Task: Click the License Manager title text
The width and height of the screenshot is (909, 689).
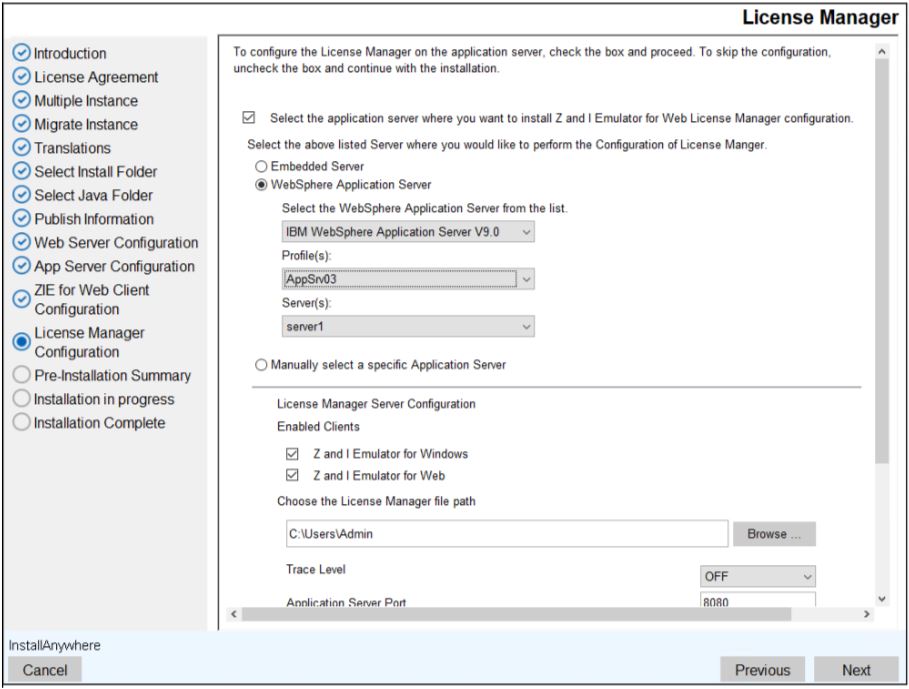Action: 820,17
